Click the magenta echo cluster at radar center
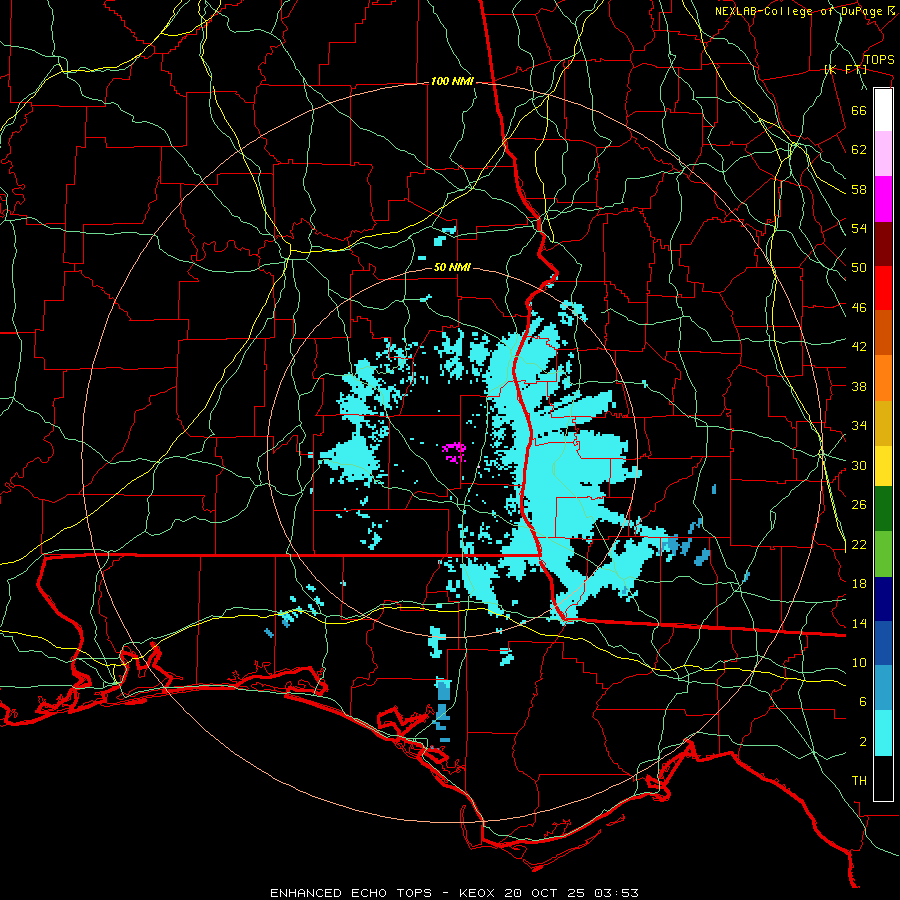The height and width of the screenshot is (900, 900). 454,452
